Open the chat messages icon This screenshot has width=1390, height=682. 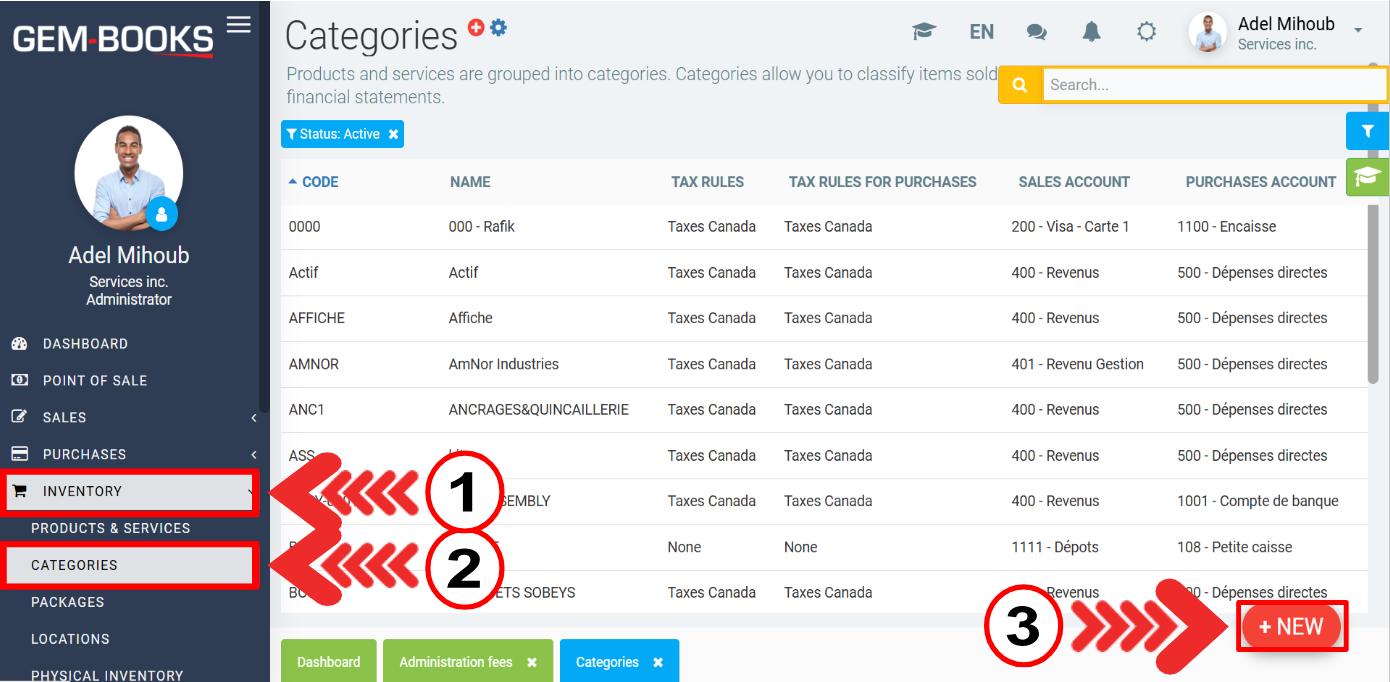click(x=1037, y=32)
